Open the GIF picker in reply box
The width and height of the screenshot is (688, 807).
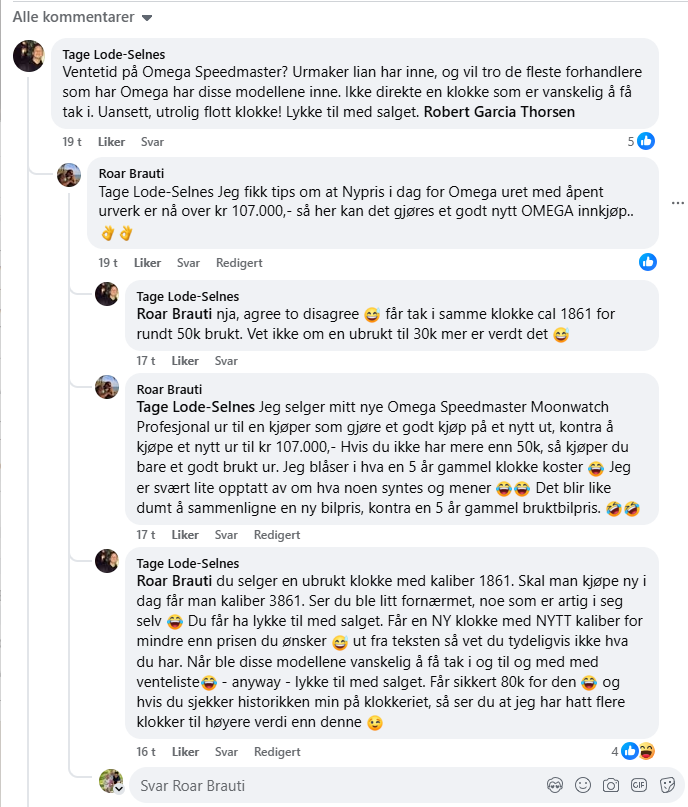click(x=637, y=785)
